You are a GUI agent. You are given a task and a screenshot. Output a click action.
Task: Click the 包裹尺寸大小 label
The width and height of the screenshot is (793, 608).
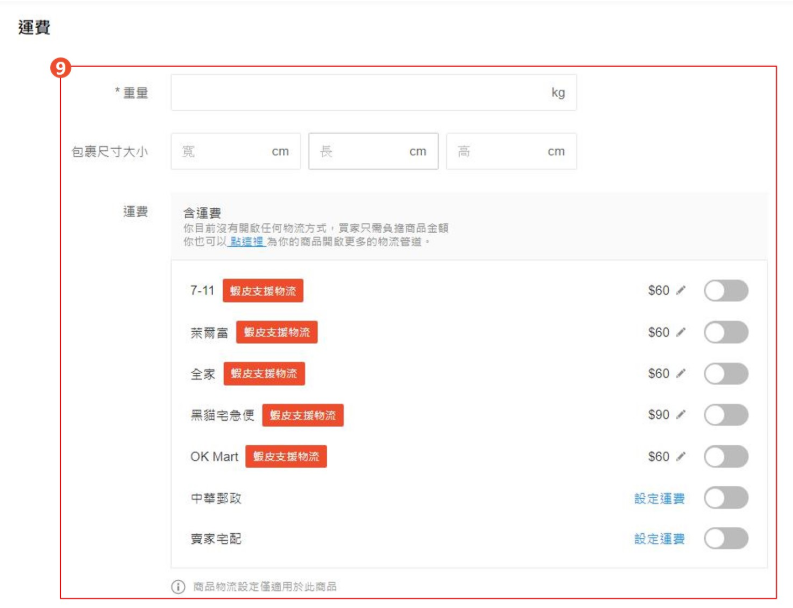coord(110,151)
